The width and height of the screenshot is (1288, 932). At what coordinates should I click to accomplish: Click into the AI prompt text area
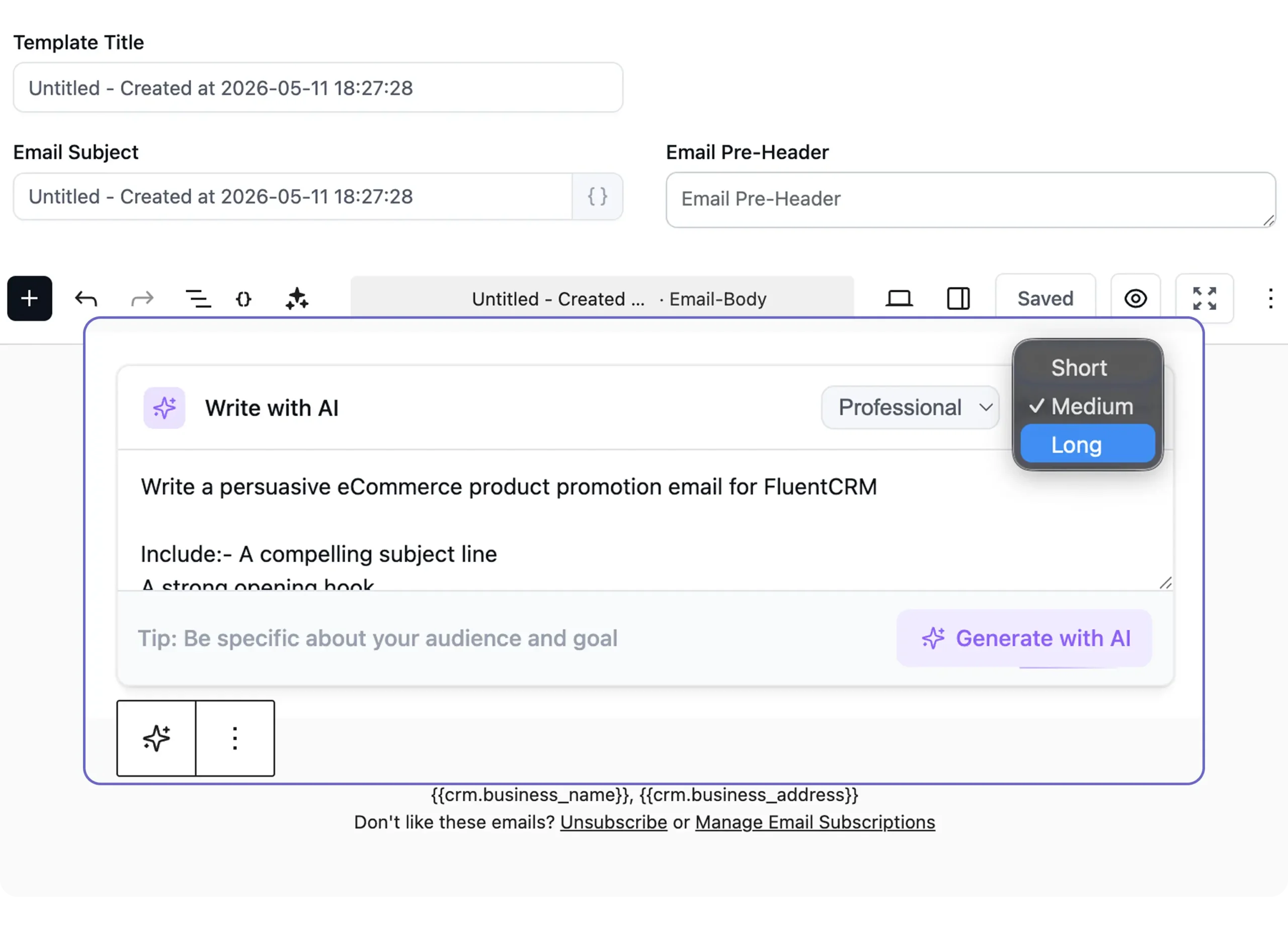[645, 520]
